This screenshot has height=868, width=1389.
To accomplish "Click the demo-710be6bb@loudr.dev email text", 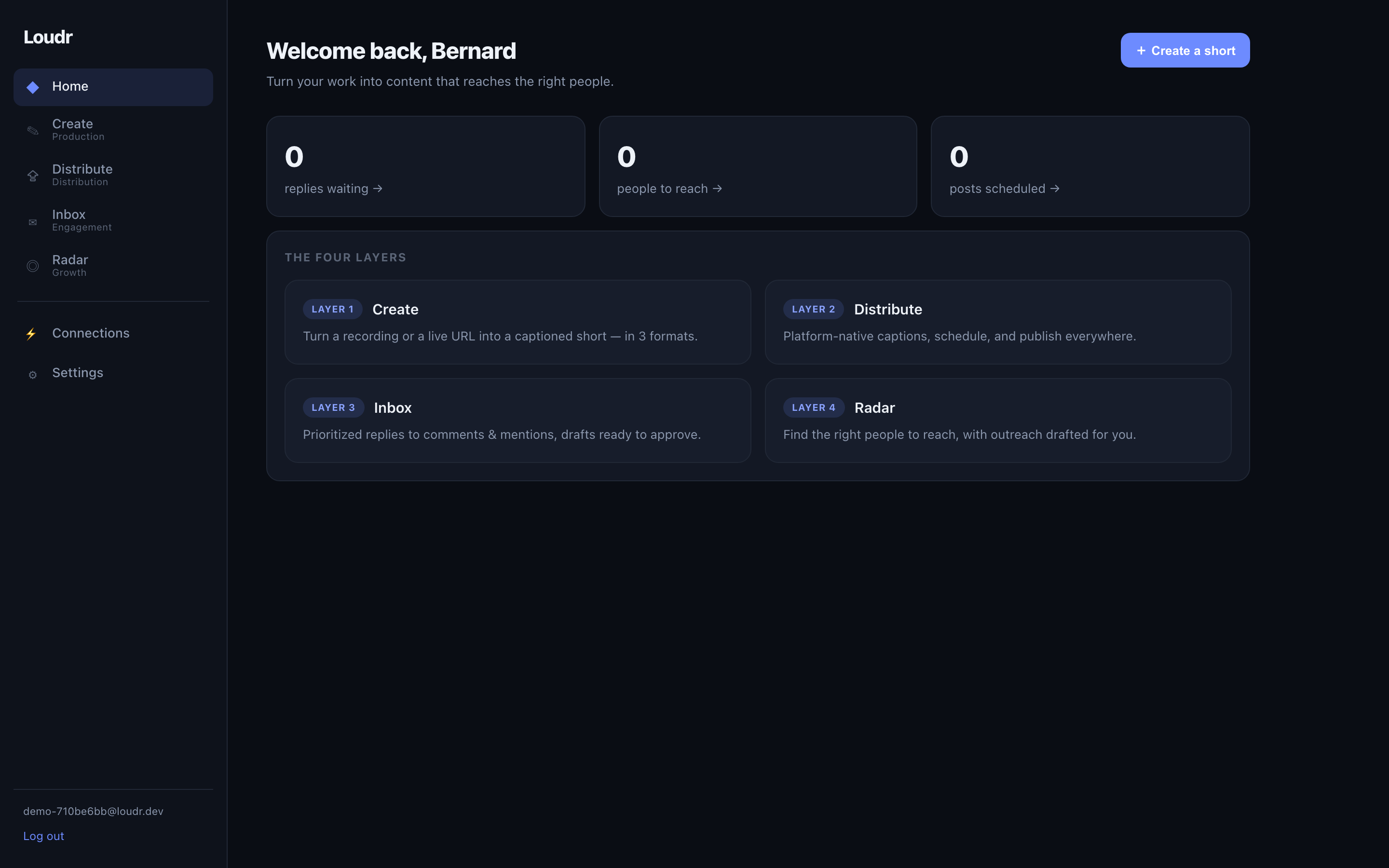I will tap(93, 811).
